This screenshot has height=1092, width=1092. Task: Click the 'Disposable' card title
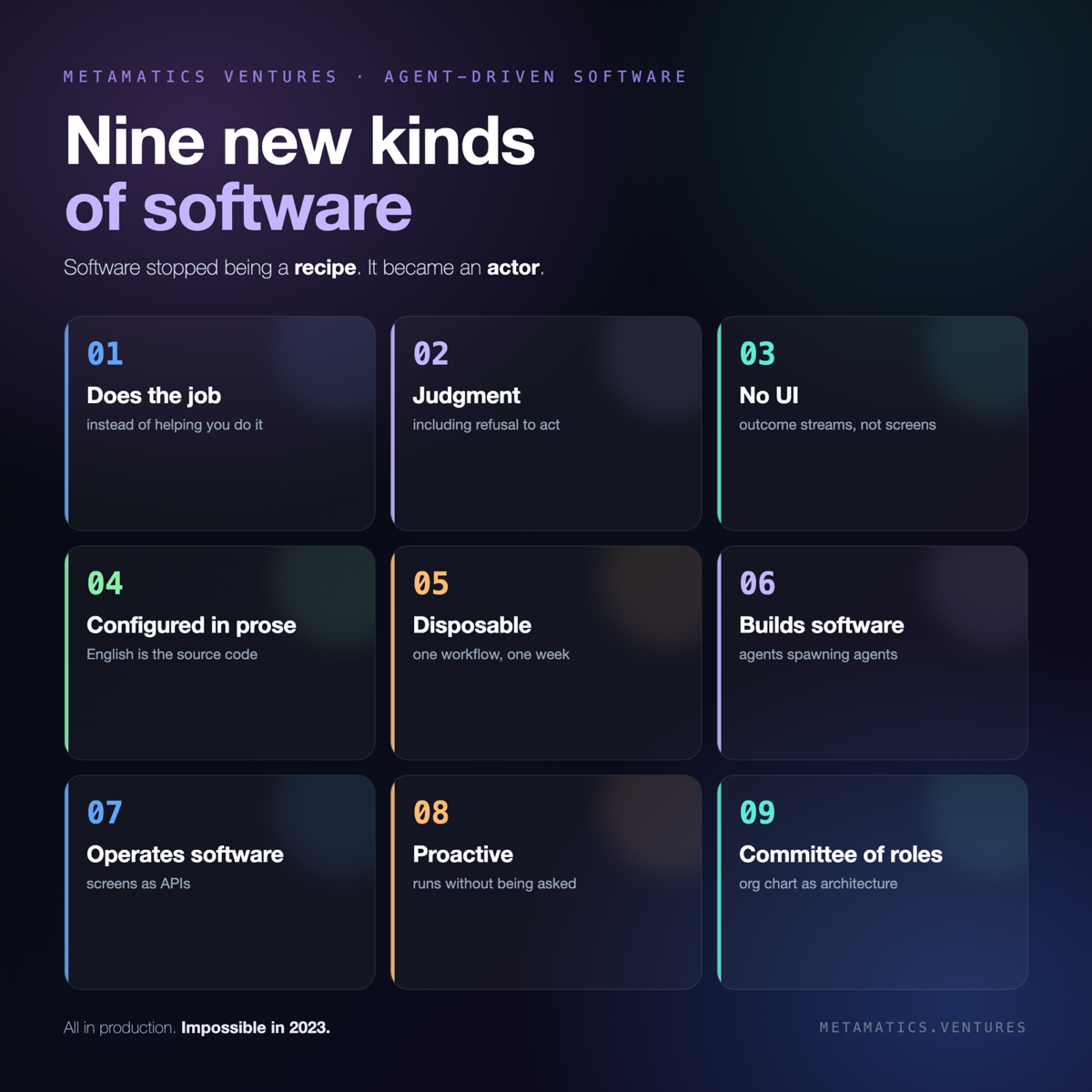click(x=472, y=625)
